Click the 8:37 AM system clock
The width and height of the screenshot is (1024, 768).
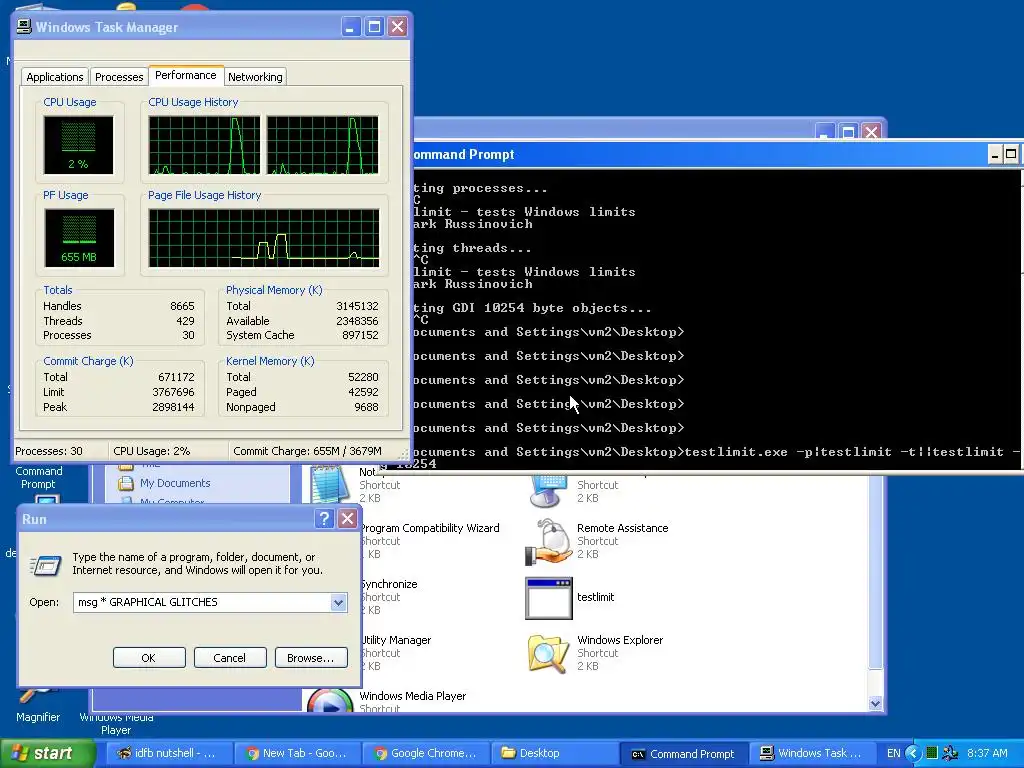pos(987,754)
